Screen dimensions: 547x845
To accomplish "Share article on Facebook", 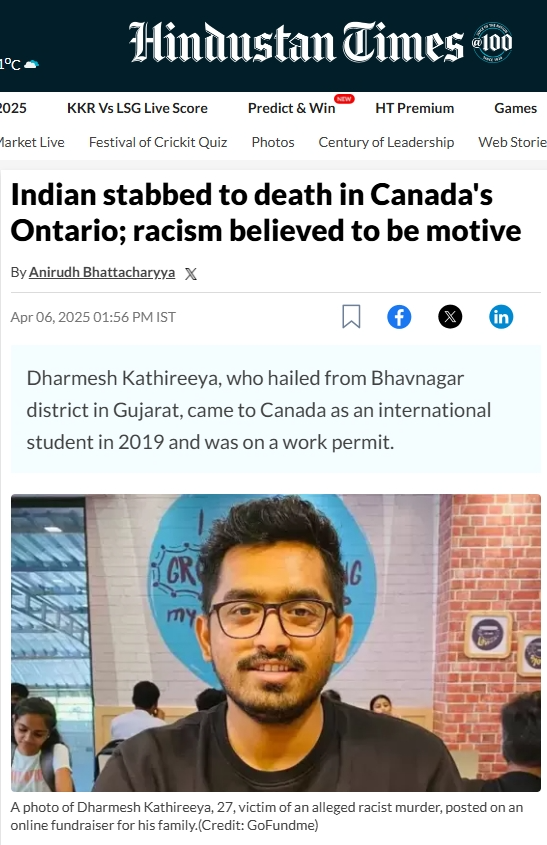I will 399,317.
